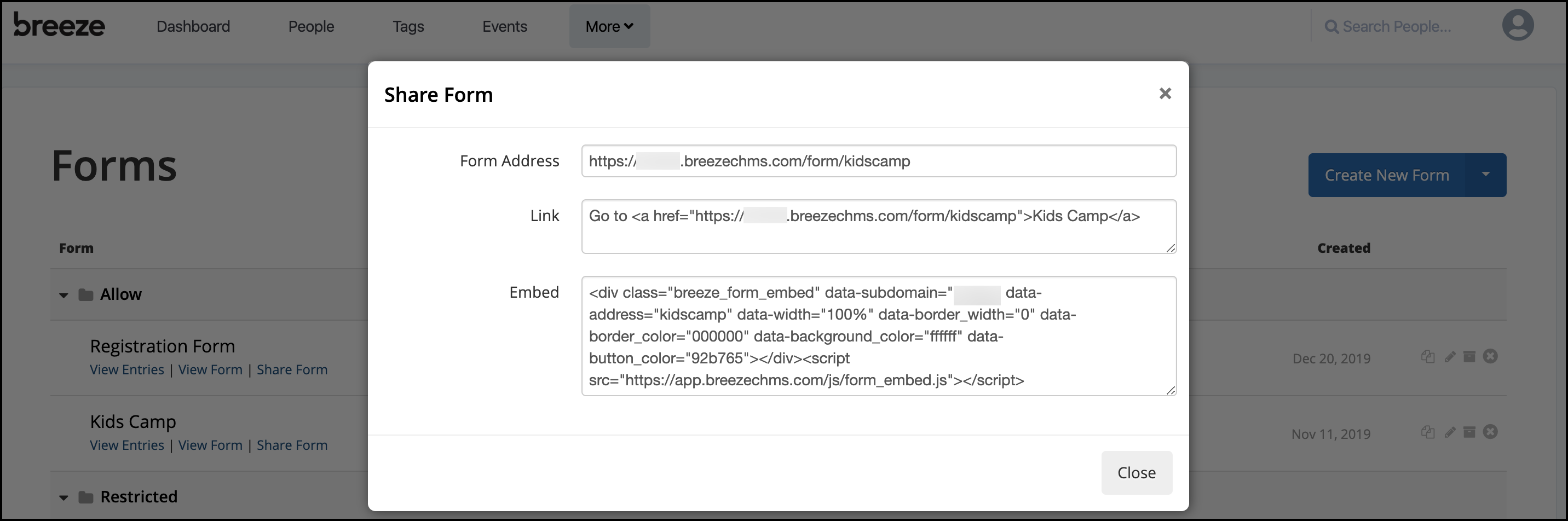Duplicate the Registration Form
1568x521 pixels.
point(1428,357)
